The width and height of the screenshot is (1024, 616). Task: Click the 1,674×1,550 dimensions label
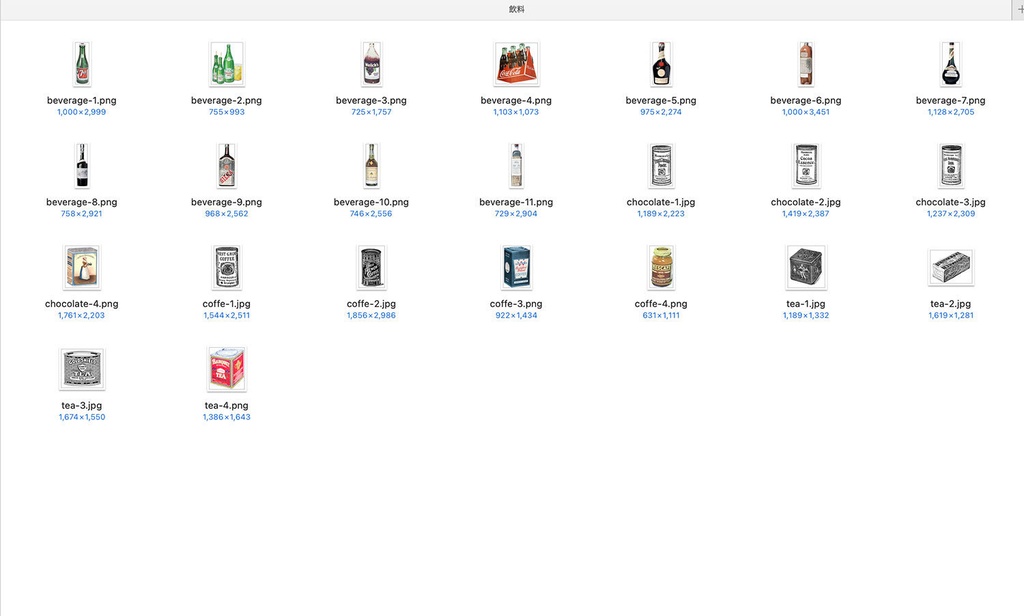pos(82,417)
